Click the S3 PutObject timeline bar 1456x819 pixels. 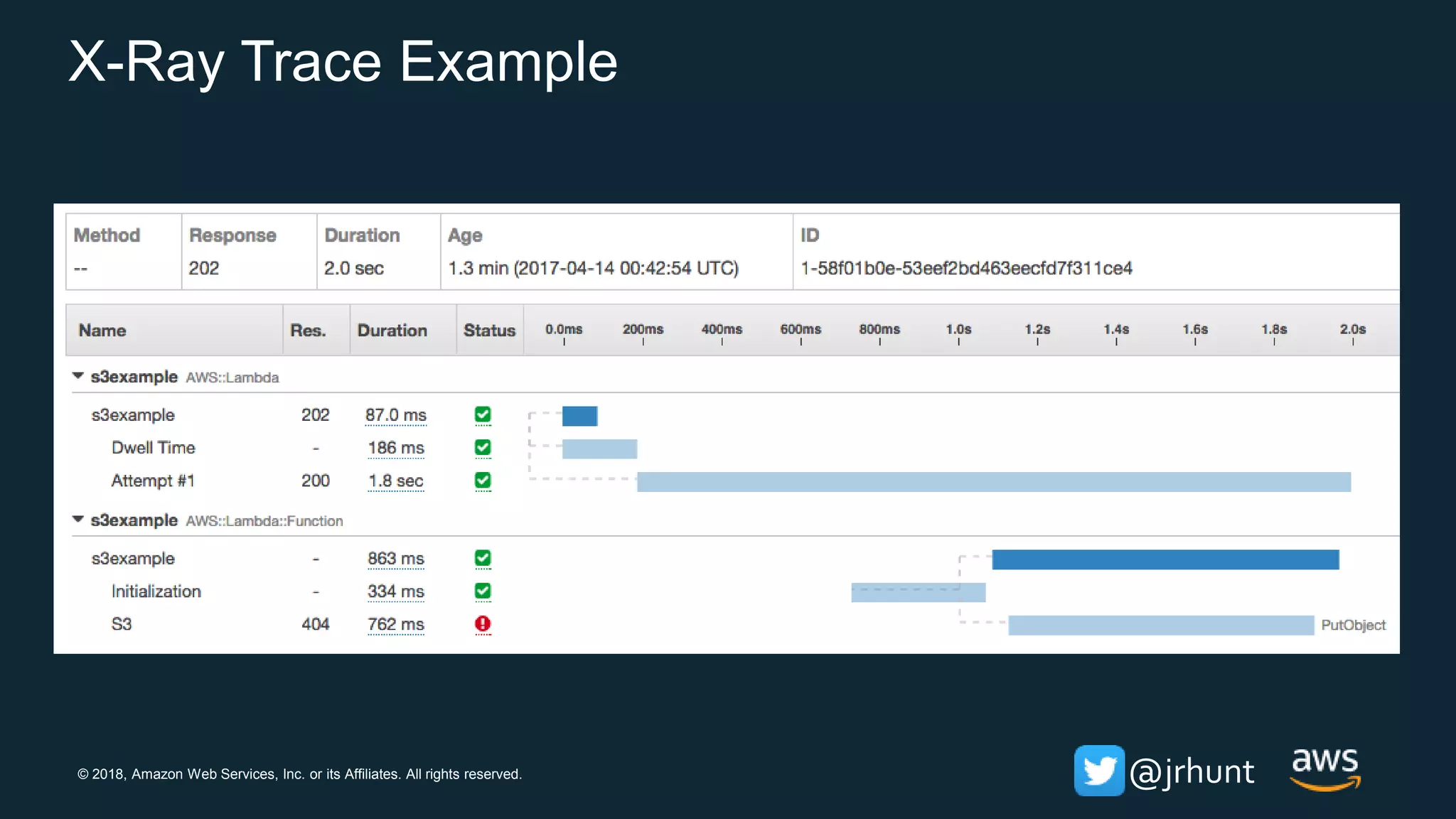tap(1160, 626)
